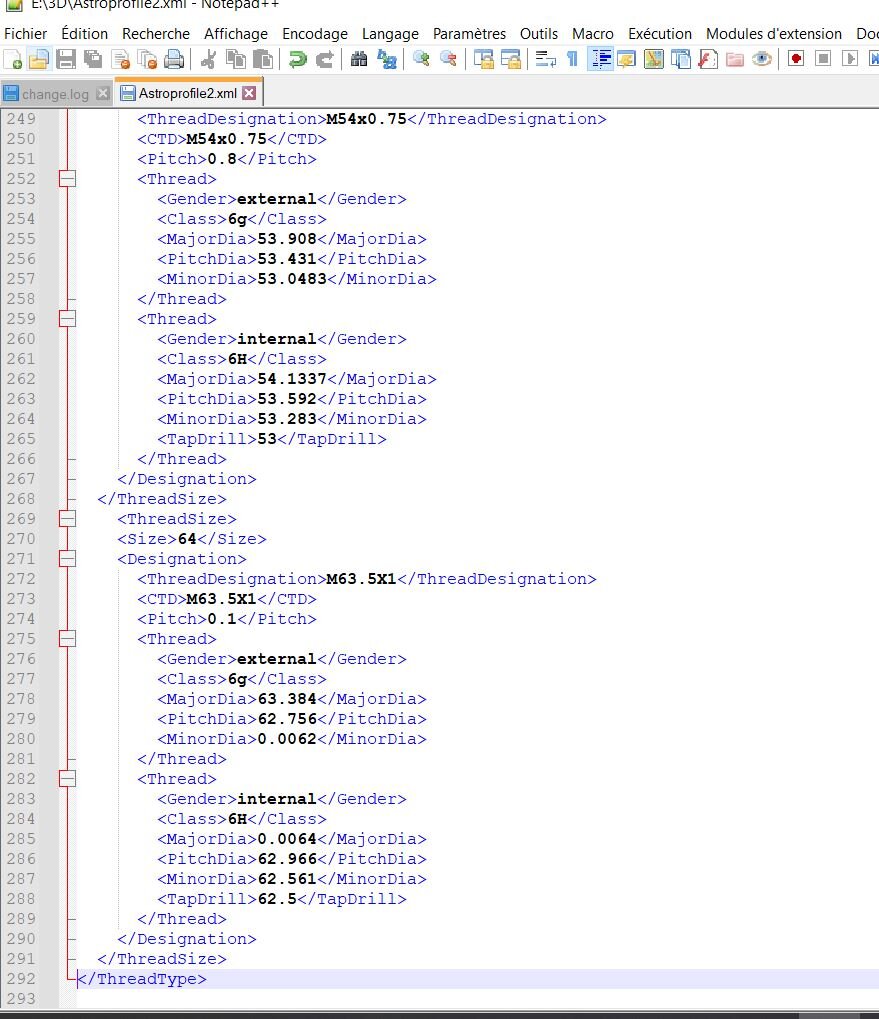Open the Affichage menu
879x1019 pixels.
coord(236,34)
